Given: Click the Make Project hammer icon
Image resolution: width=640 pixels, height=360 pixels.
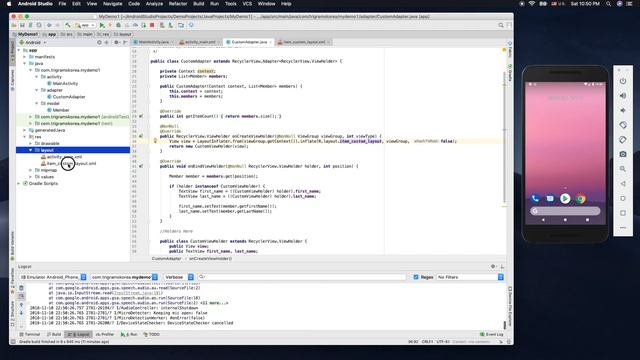Looking at the screenshot, I should point(68,25).
